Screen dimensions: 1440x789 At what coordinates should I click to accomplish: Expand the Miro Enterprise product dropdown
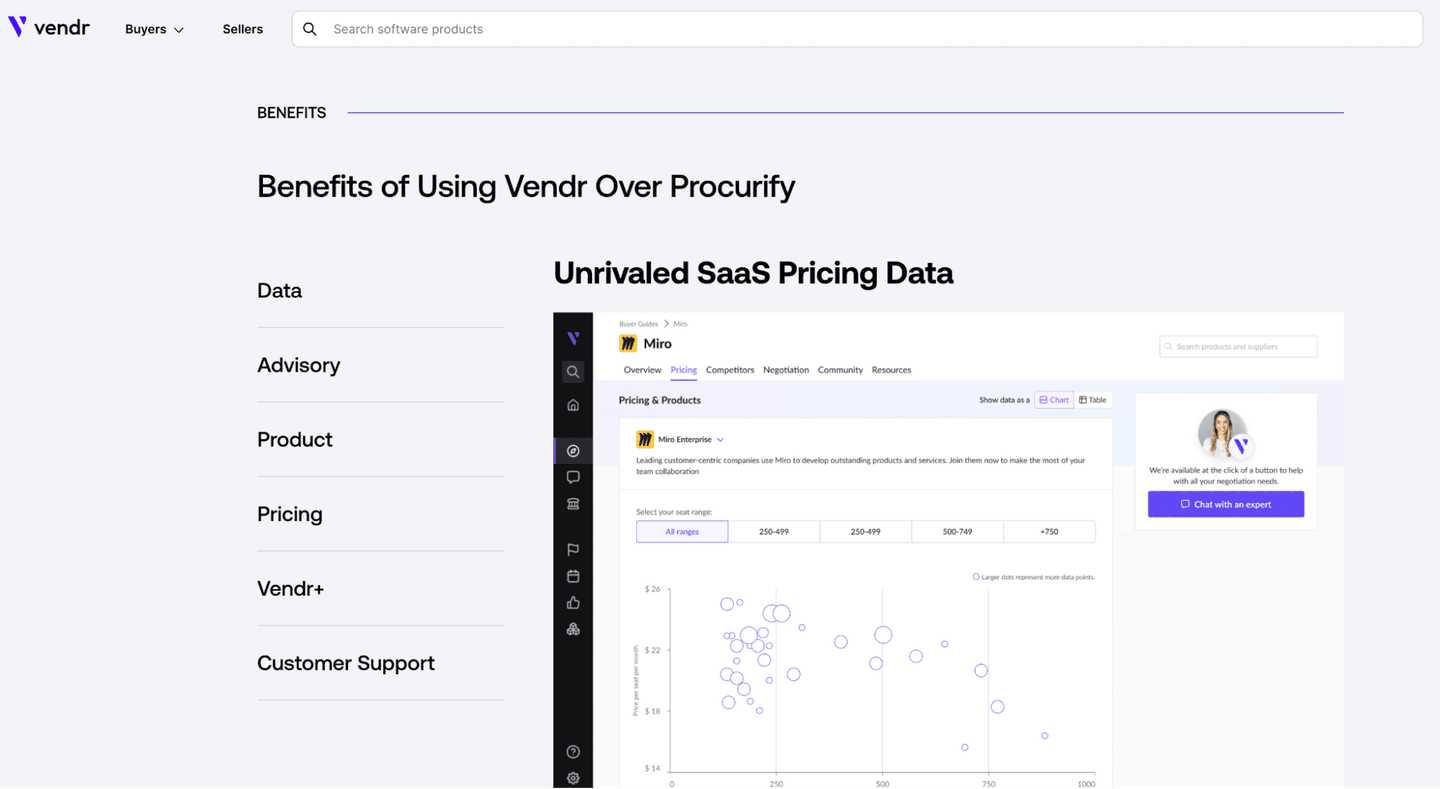coord(720,440)
